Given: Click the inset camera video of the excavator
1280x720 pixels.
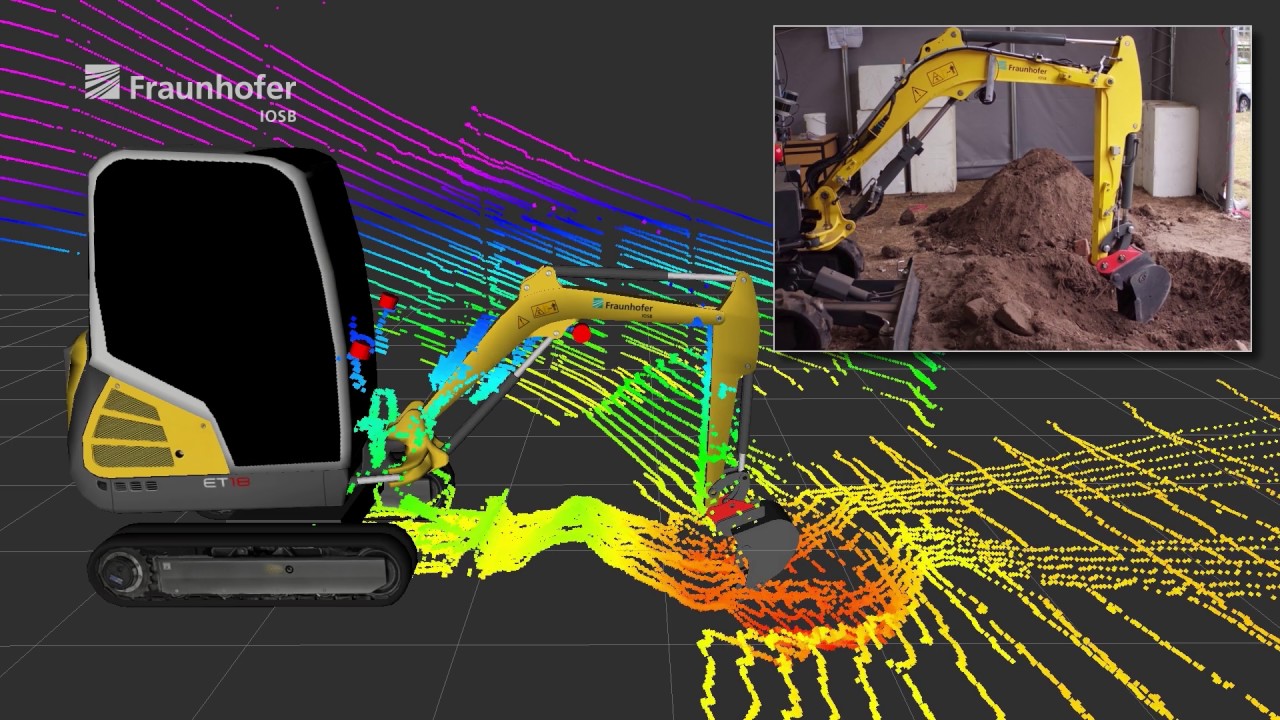Looking at the screenshot, I should 1012,188.
